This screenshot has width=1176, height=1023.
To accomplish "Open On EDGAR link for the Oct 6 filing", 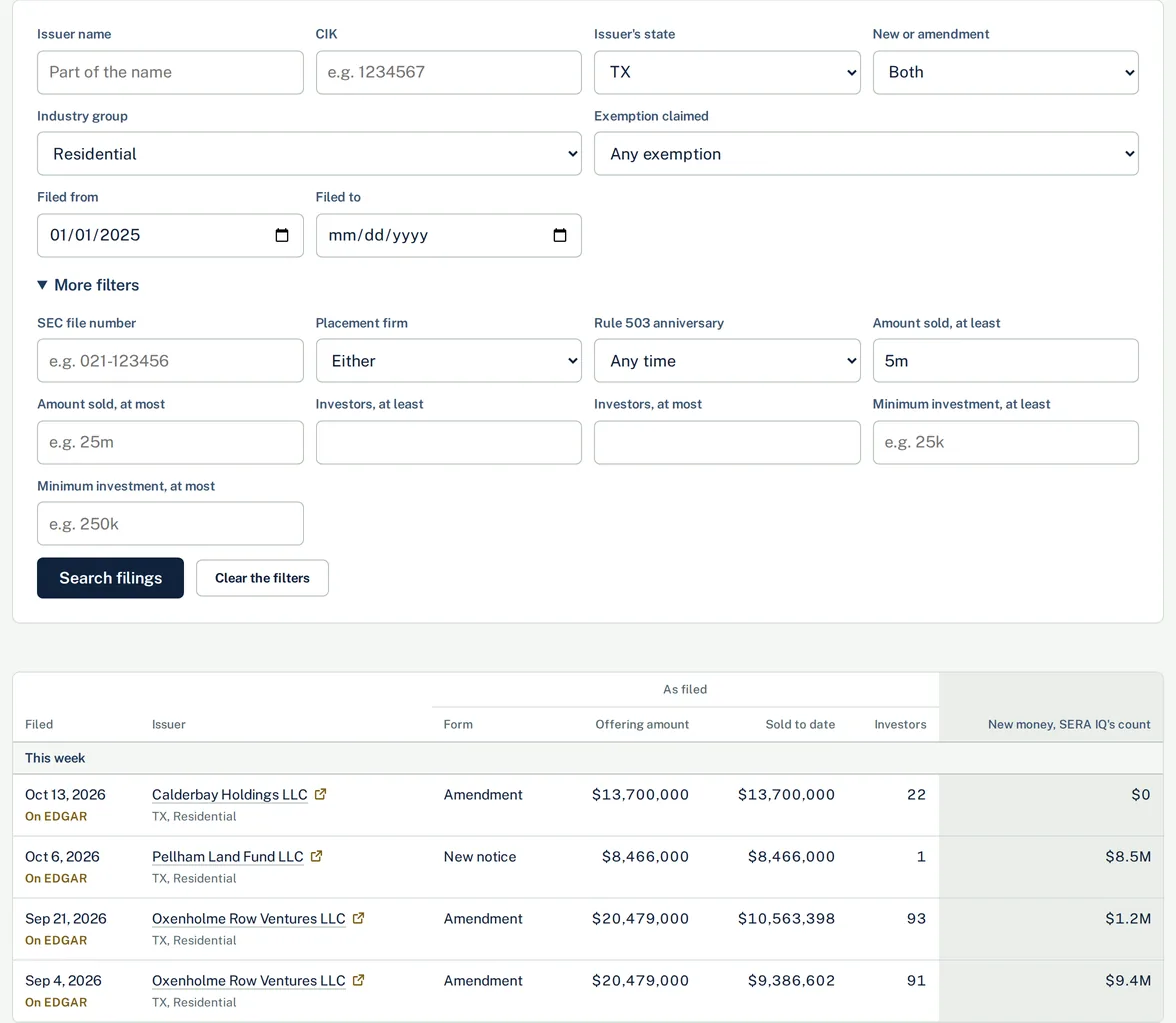I will [x=56, y=878].
